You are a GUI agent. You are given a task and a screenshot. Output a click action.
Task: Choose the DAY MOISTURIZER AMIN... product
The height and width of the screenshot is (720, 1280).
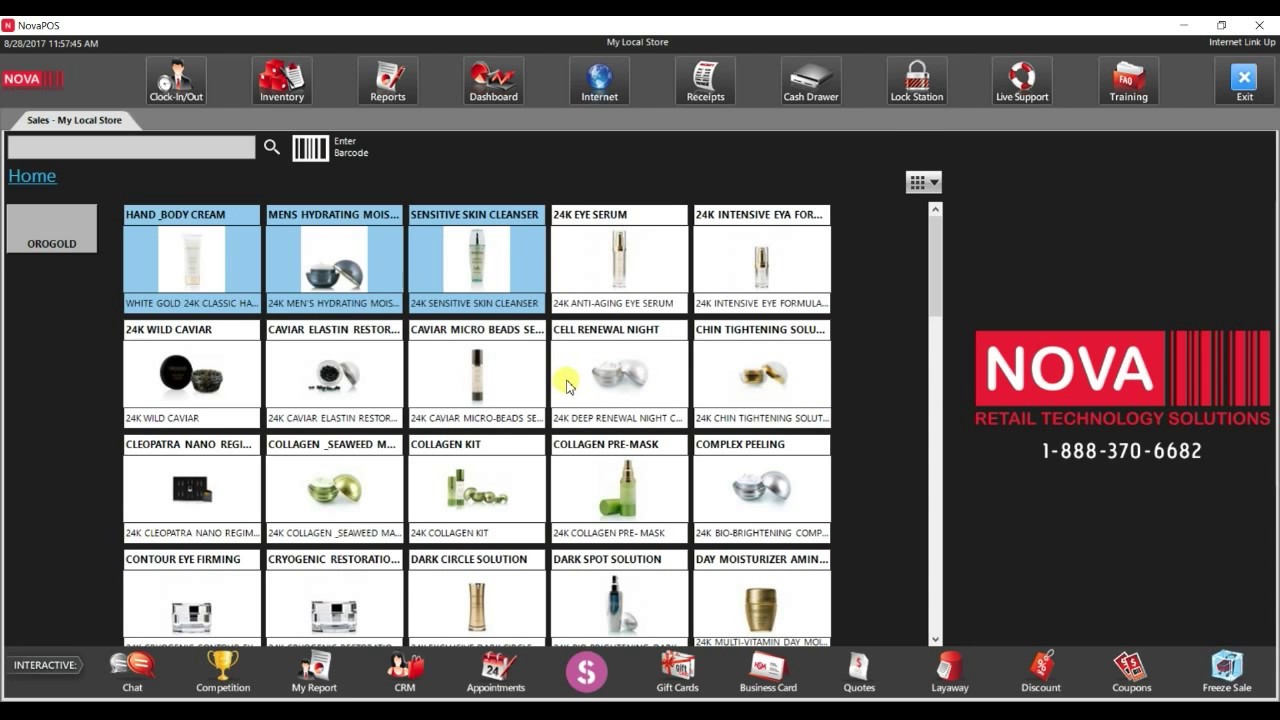[x=762, y=597]
